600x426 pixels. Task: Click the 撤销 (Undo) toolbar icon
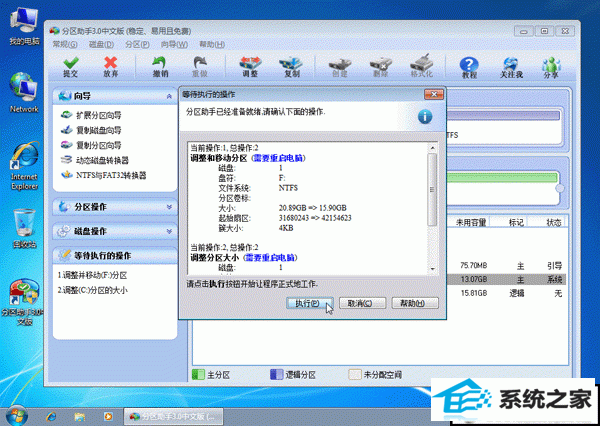coord(160,66)
